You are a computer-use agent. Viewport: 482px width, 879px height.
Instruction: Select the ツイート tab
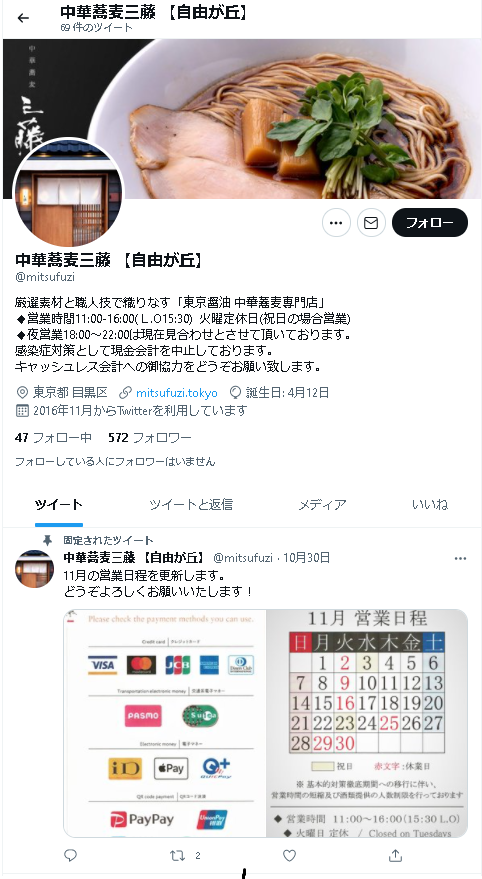point(59,505)
